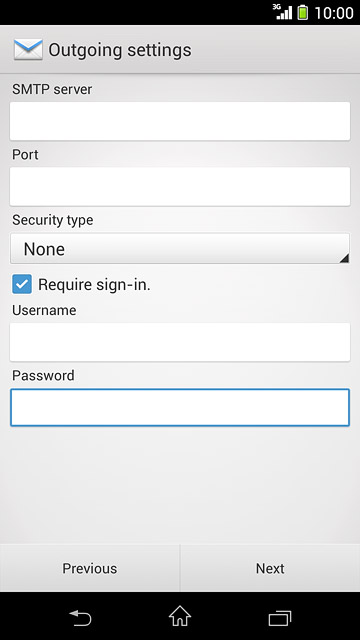Tap the 10:00 clock in status bar
Viewport: 360px width, 640px height.
pos(334,13)
